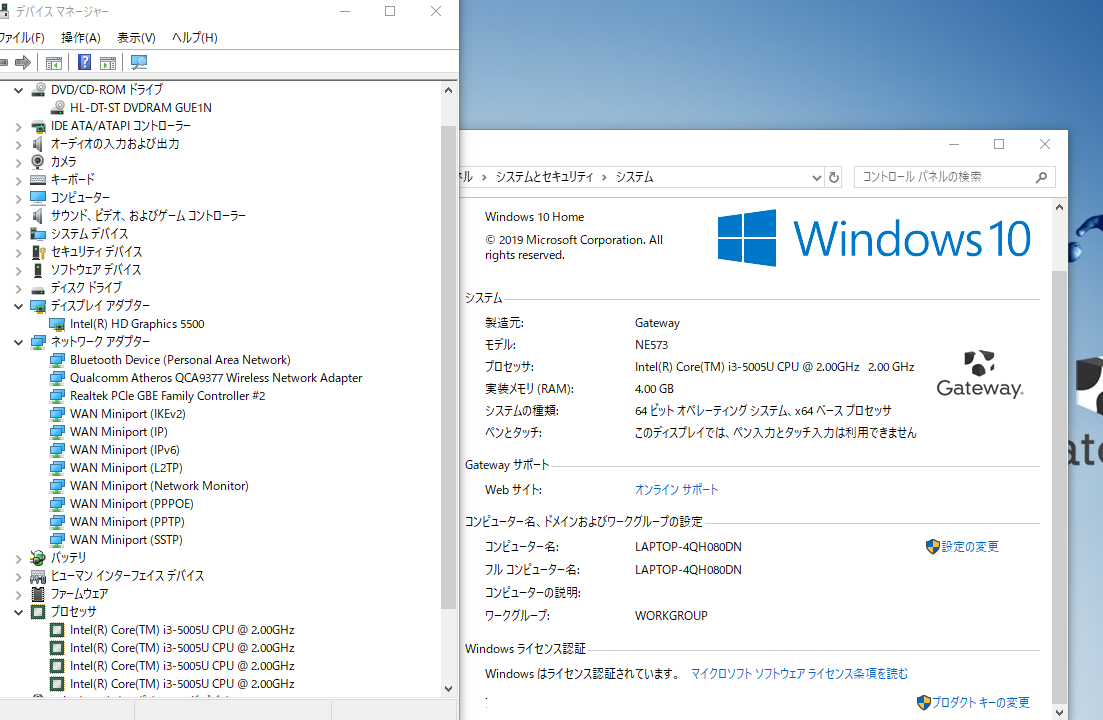Image resolution: width=1103 pixels, height=720 pixels.
Task: Click システムとセキュリティ in the breadcrumb
Action: 544,177
